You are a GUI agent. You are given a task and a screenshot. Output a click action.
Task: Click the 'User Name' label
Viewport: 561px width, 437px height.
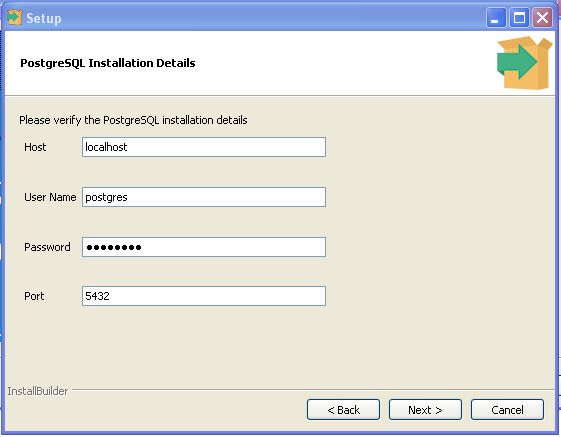pos(50,197)
